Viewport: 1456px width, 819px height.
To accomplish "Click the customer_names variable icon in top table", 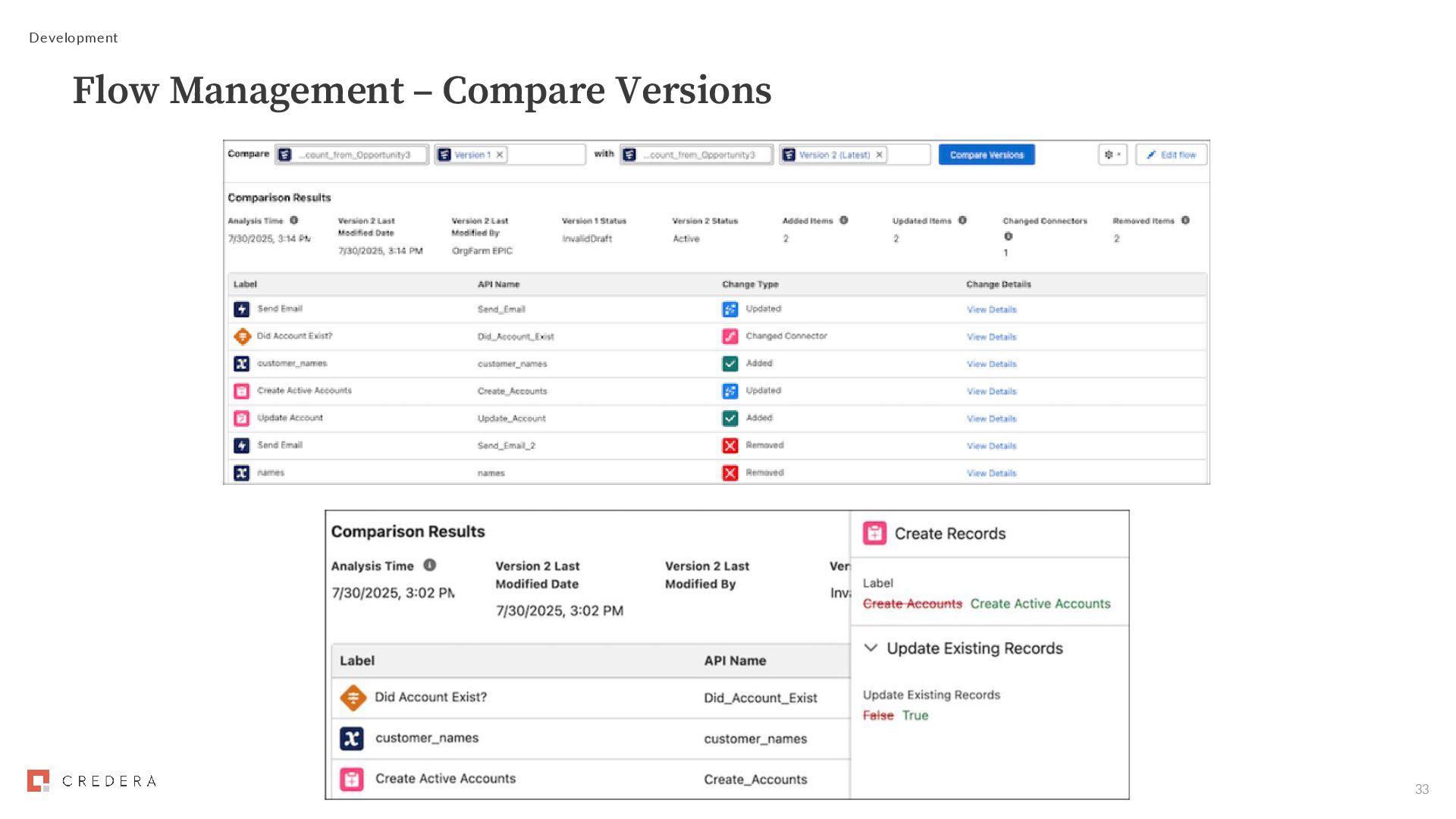I will 241,364.
